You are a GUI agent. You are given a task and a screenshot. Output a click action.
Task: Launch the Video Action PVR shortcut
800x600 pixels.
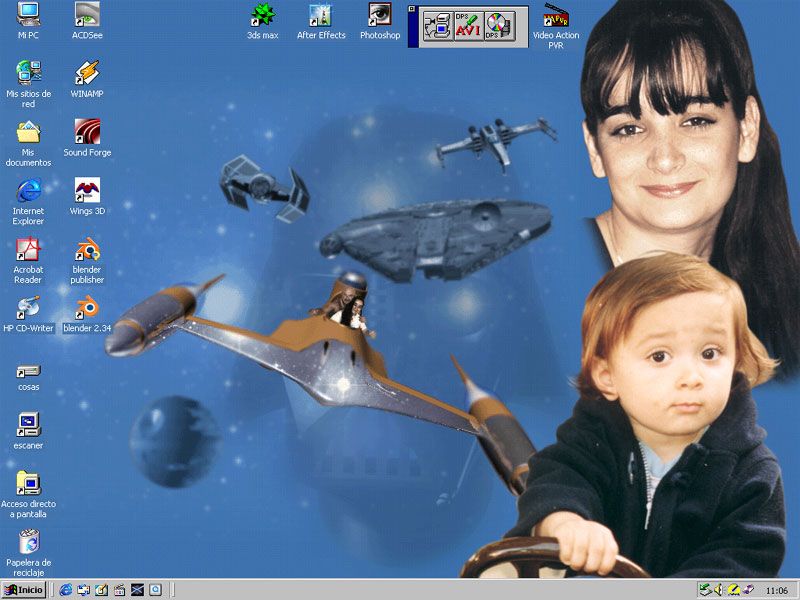point(556,26)
